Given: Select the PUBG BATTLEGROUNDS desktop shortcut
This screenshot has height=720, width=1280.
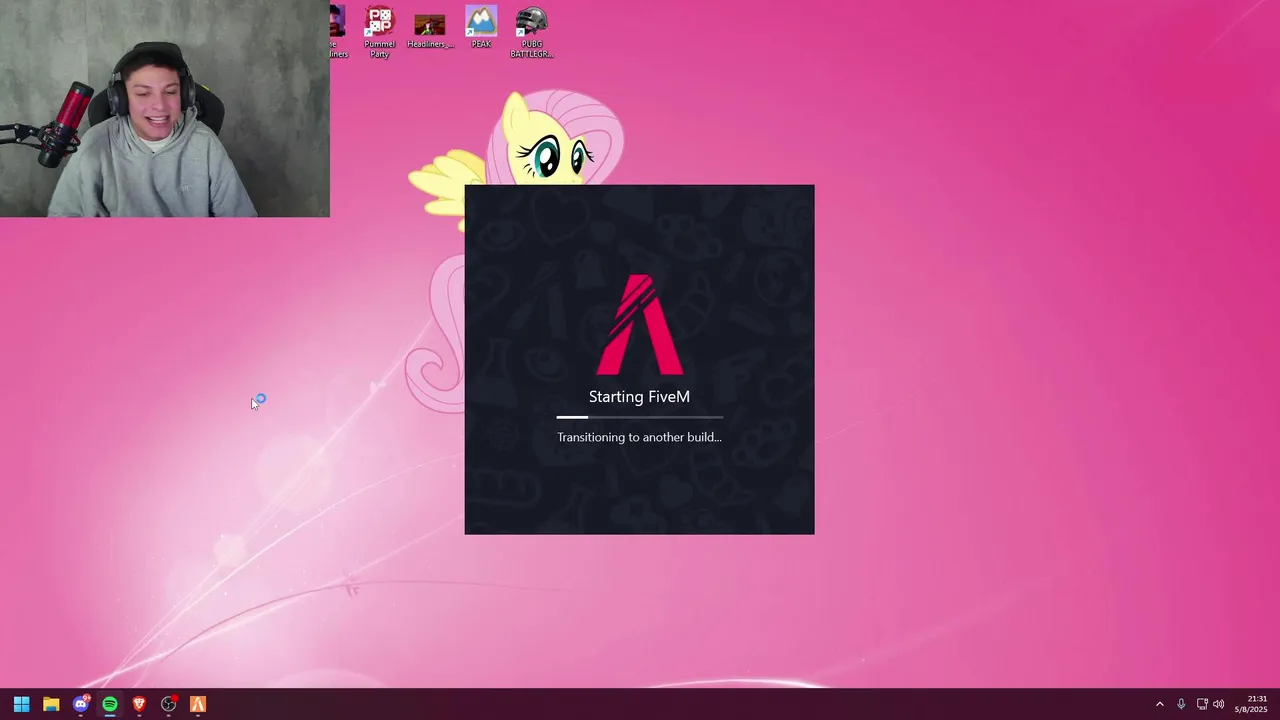Looking at the screenshot, I should click(531, 33).
